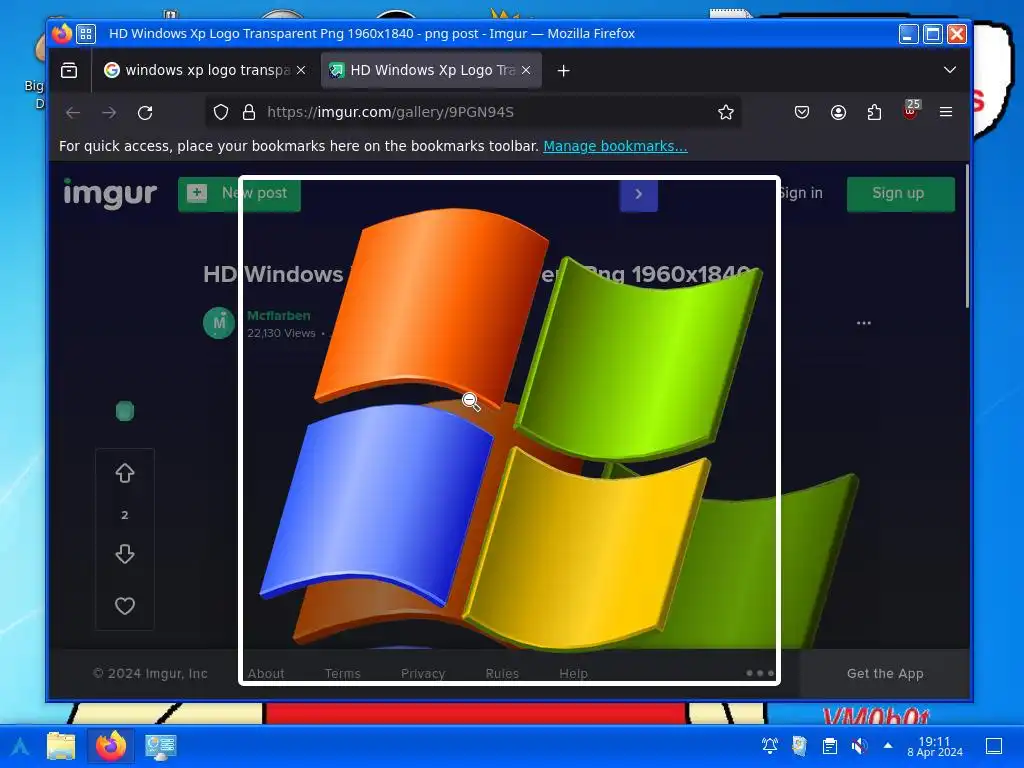Open the application launcher at taskbar left
The image size is (1024, 768).
click(x=20, y=746)
